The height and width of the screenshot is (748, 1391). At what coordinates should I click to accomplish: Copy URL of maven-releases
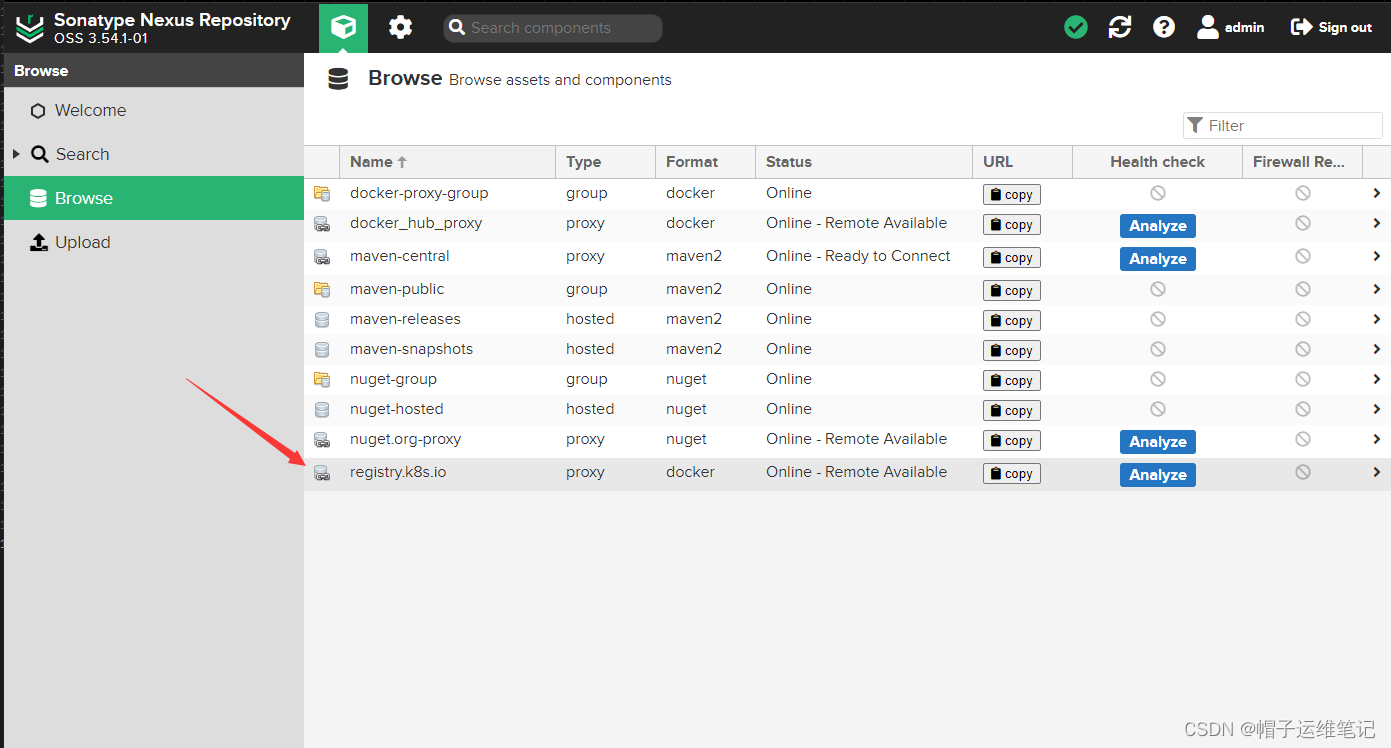point(1012,320)
